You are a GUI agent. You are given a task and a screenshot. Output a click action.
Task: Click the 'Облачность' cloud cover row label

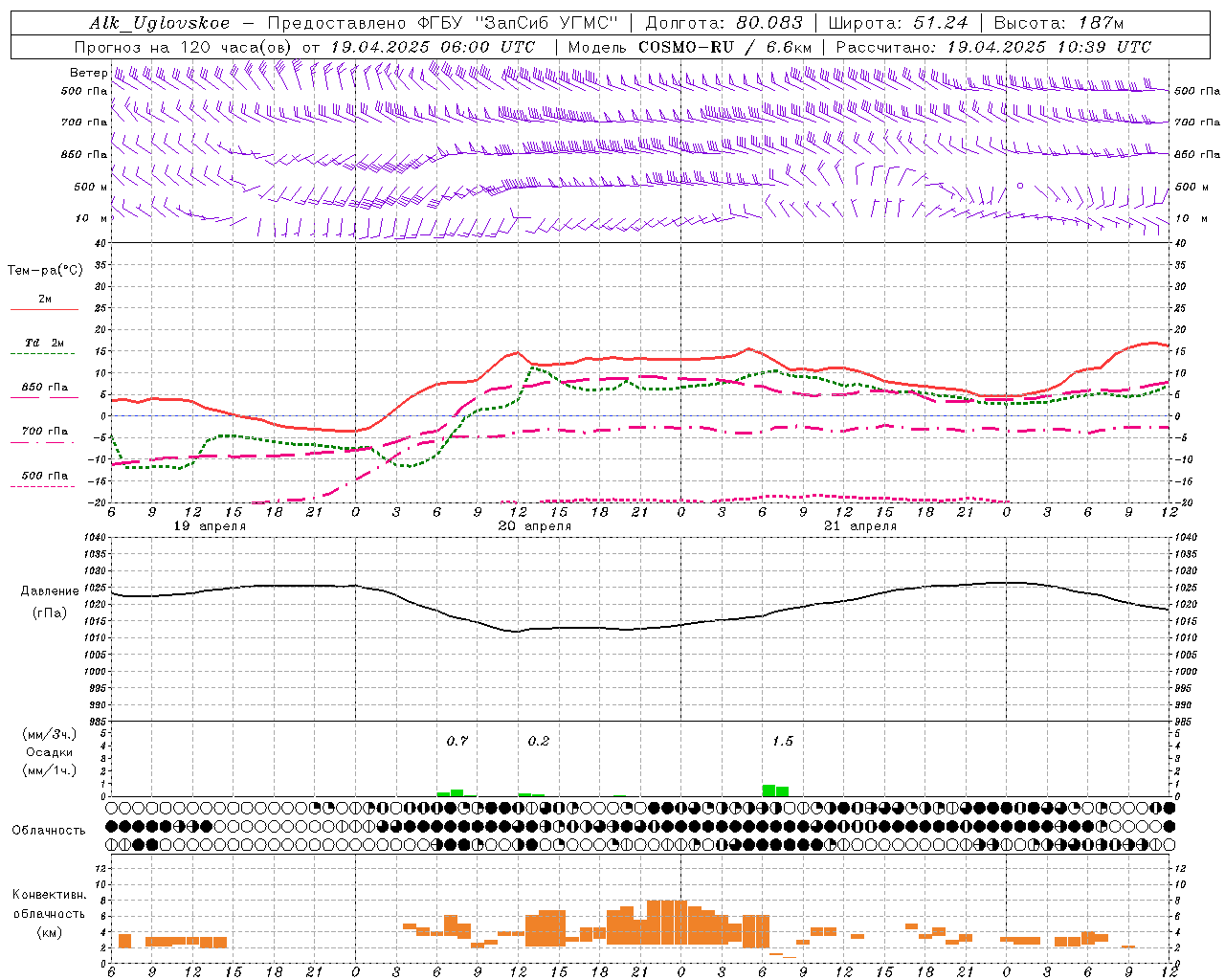49,831
